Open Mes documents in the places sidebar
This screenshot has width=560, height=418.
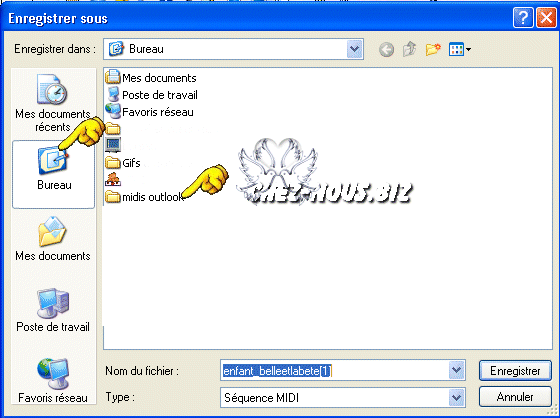53,239
